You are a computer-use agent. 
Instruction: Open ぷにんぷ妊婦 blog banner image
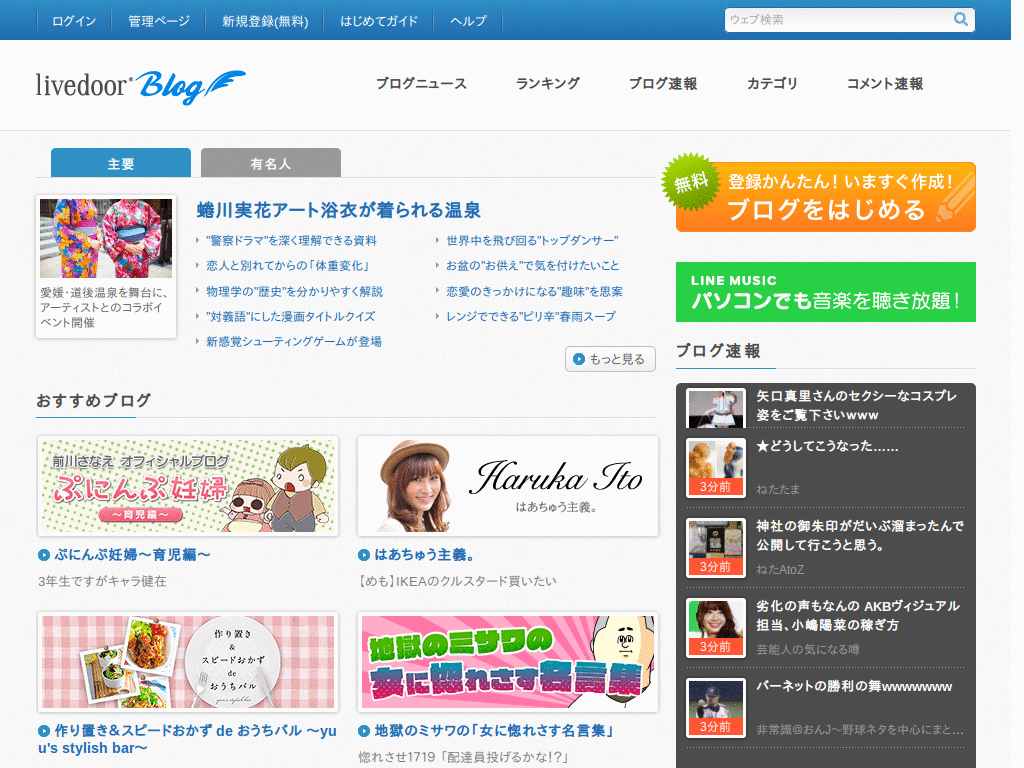pos(188,486)
